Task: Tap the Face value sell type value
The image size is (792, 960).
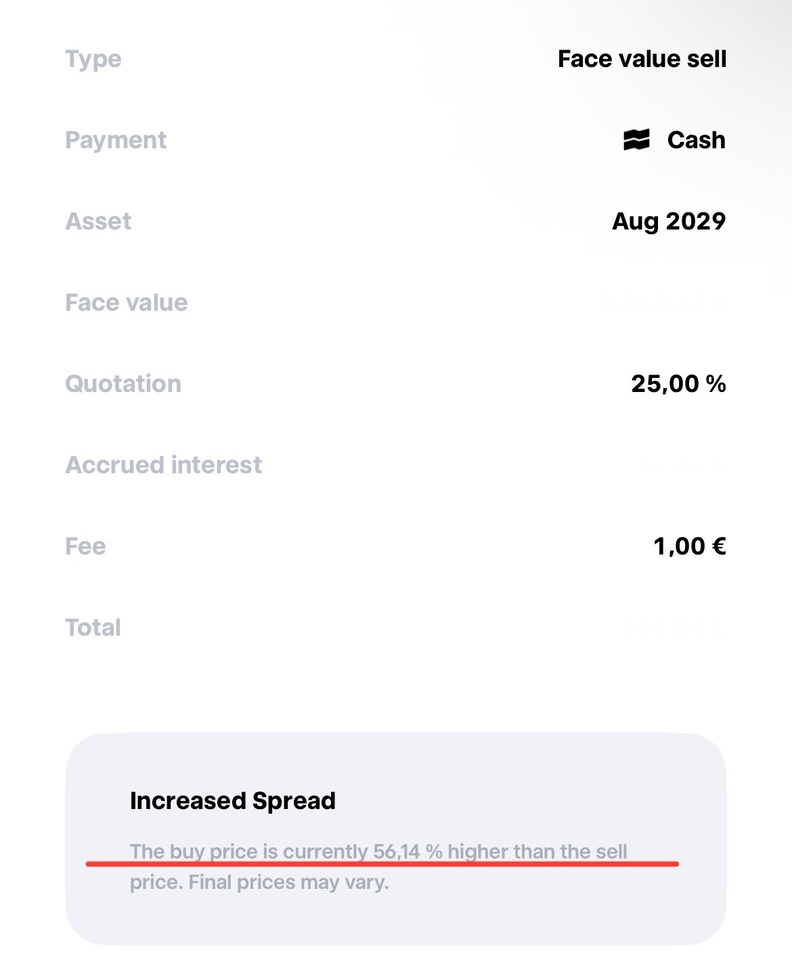Action: [x=642, y=59]
